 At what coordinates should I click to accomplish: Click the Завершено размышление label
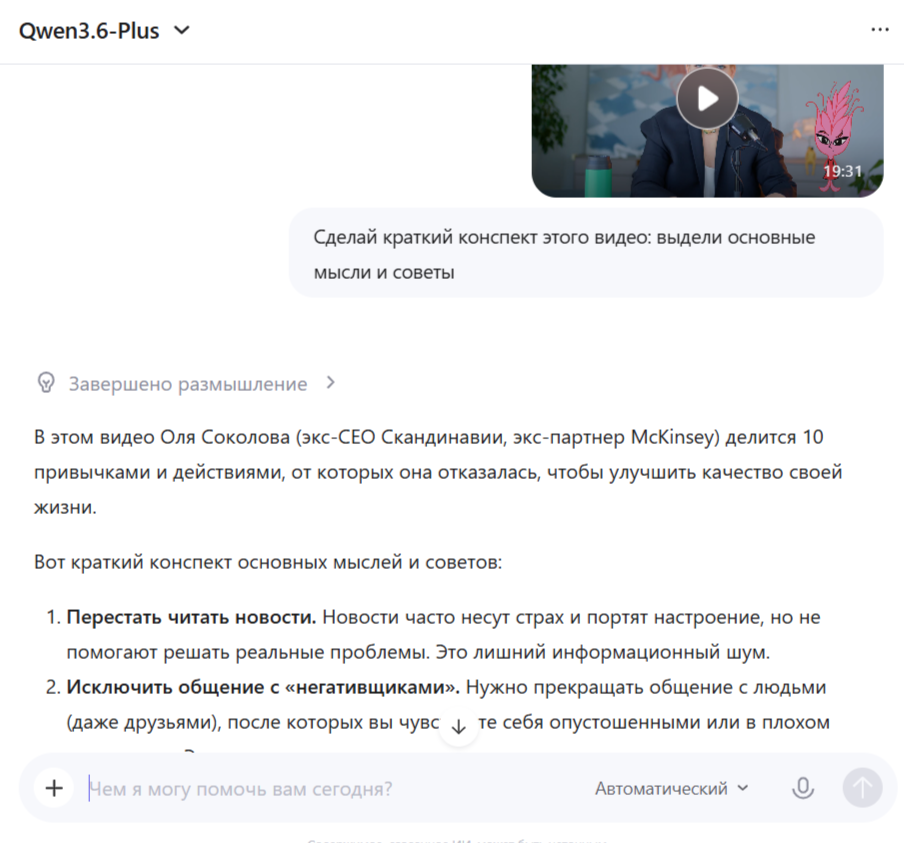point(188,384)
